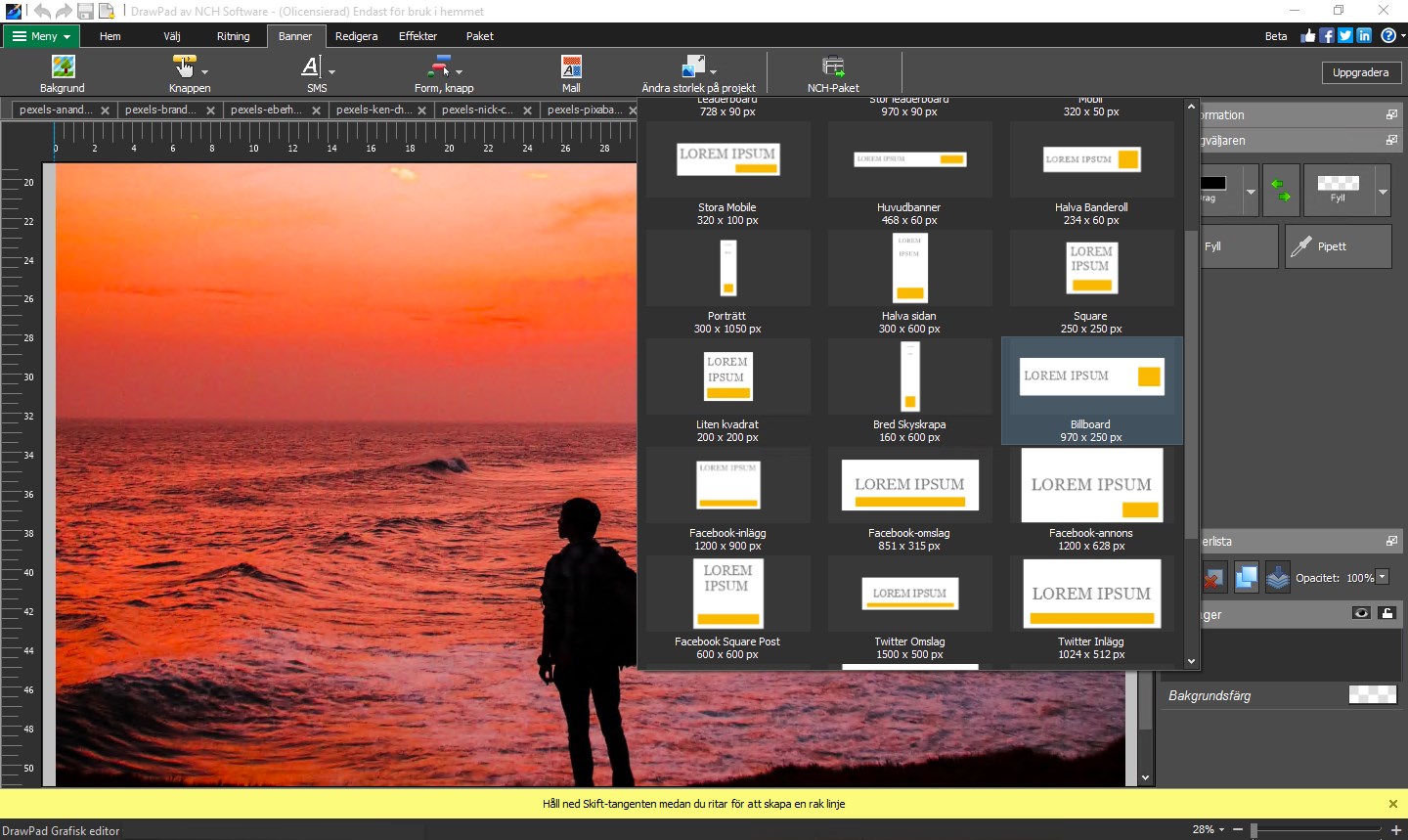Choose the SMS text tool
1408x840 pixels.
(311, 67)
